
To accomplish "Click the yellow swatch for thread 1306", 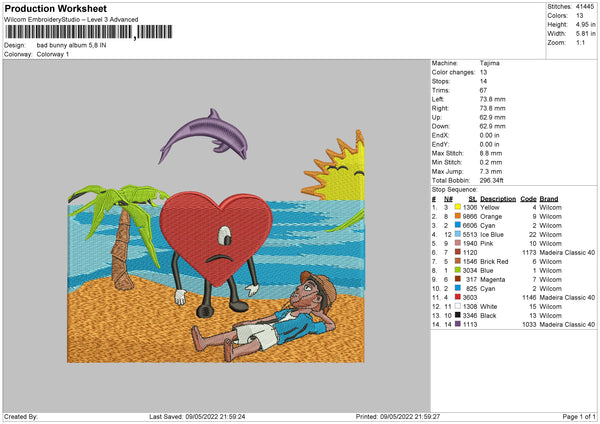I will (x=458, y=207).
